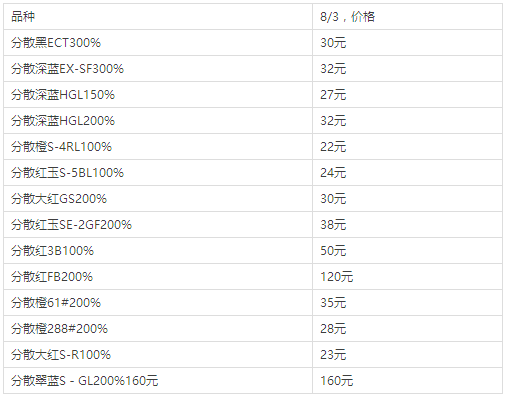
Task: Select the 27元 price cell
Action: [407, 95]
